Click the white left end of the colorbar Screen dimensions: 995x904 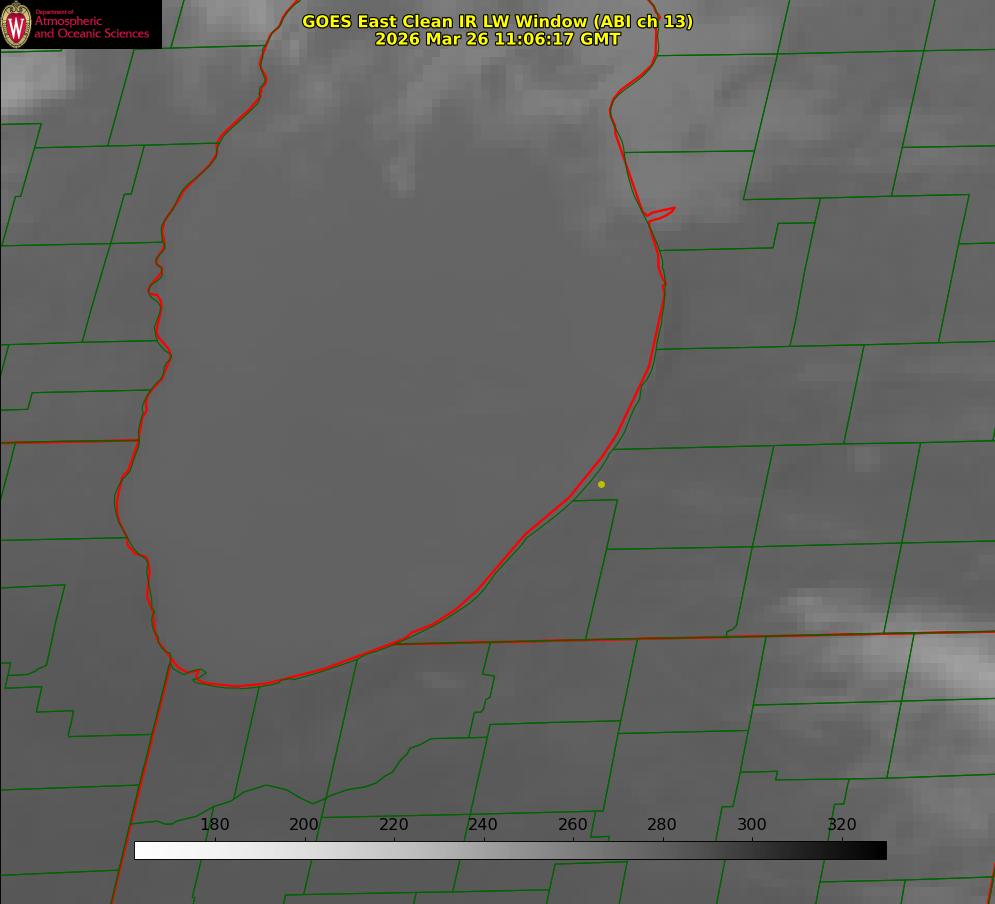tap(145, 850)
